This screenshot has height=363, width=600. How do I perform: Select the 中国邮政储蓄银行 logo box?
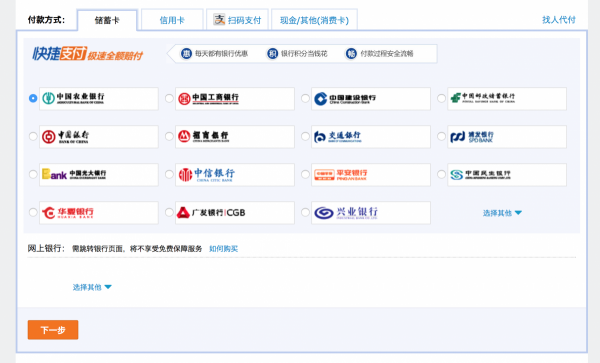(x=507, y=99)
